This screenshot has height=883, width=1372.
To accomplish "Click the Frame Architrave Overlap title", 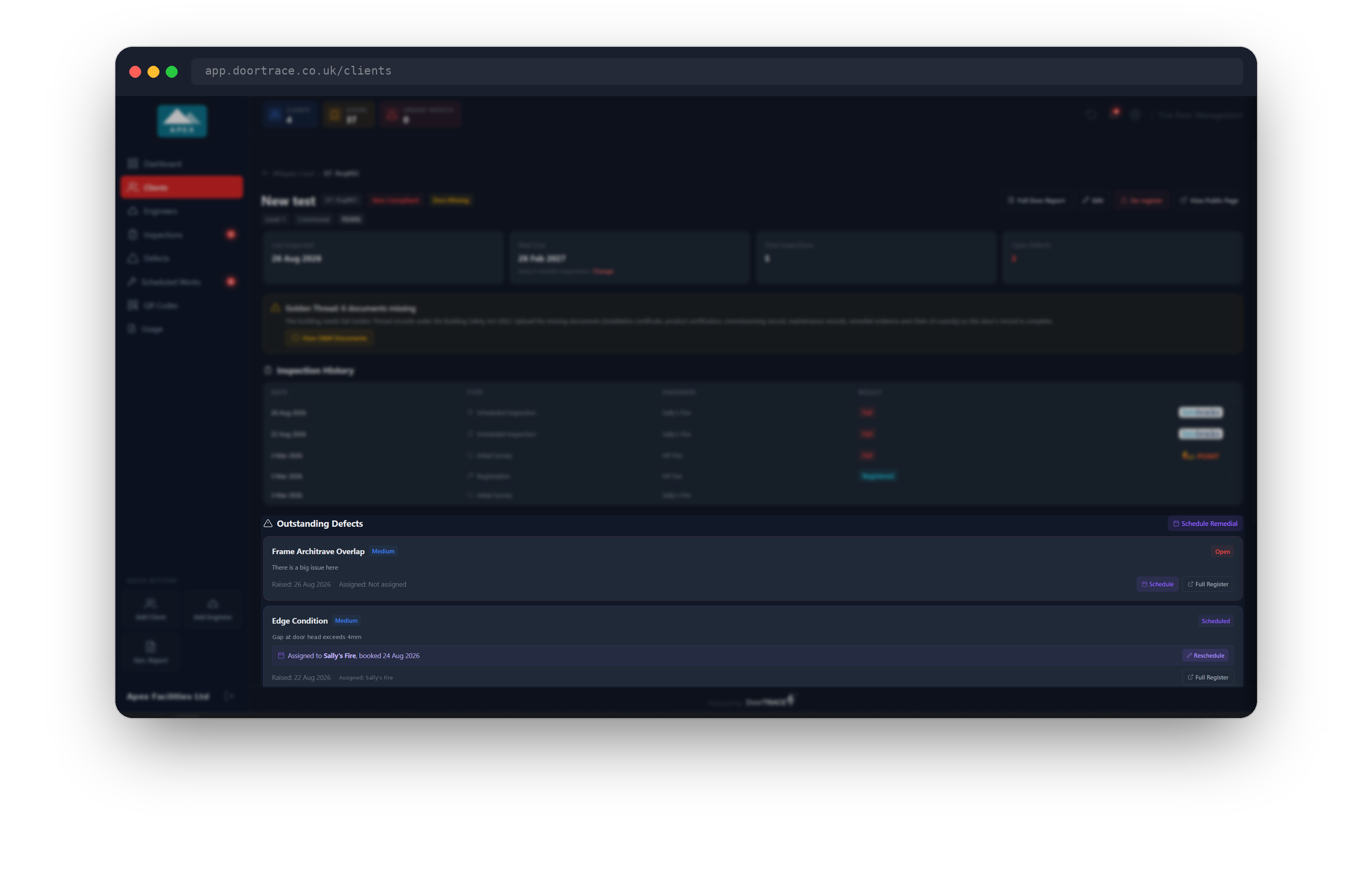I will coord(318,552).
